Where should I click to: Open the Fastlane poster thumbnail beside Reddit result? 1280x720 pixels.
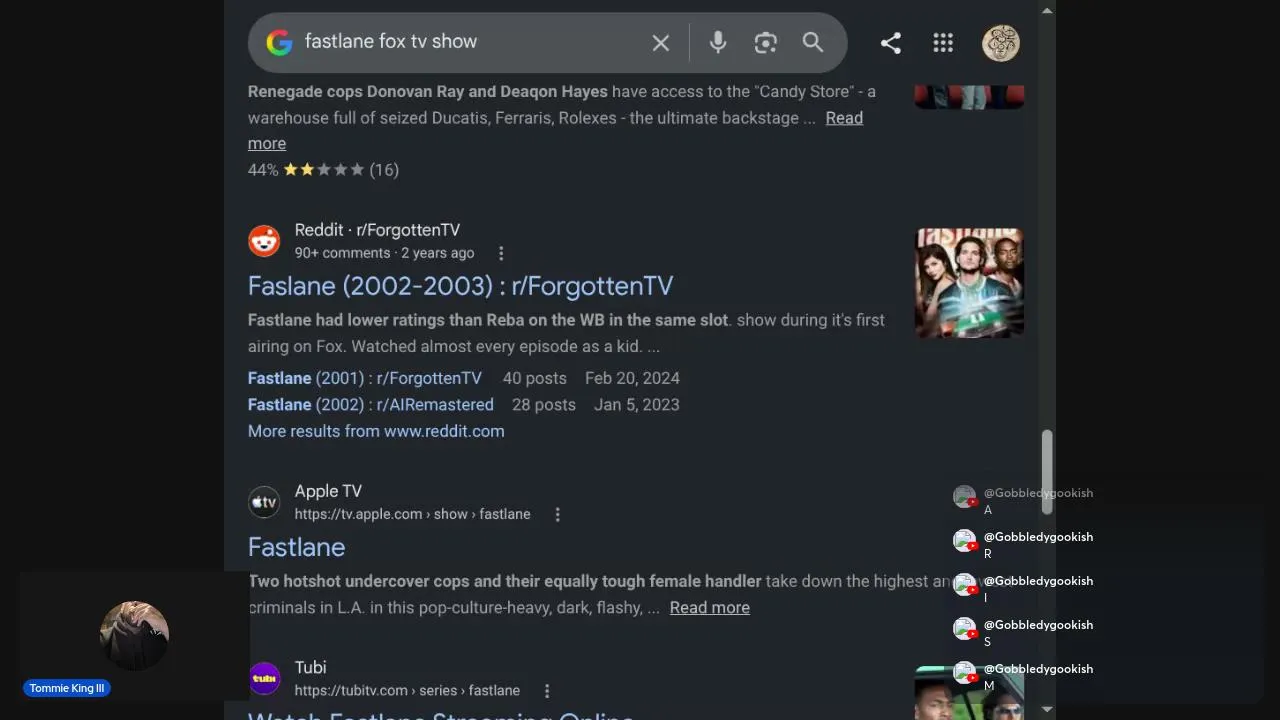tap(969, 283)
